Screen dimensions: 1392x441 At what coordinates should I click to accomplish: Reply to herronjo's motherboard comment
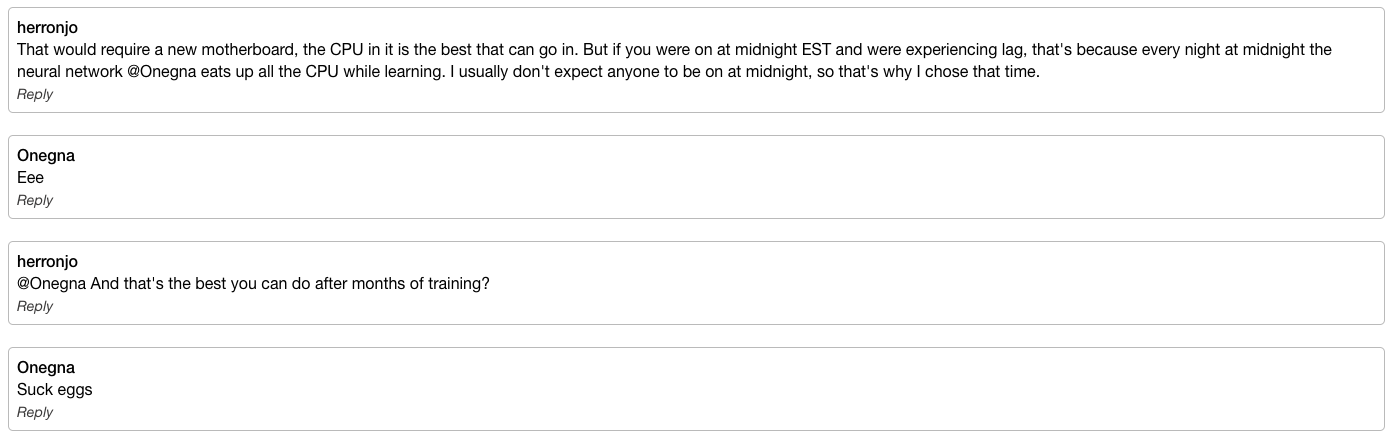[x=35, y=94]
